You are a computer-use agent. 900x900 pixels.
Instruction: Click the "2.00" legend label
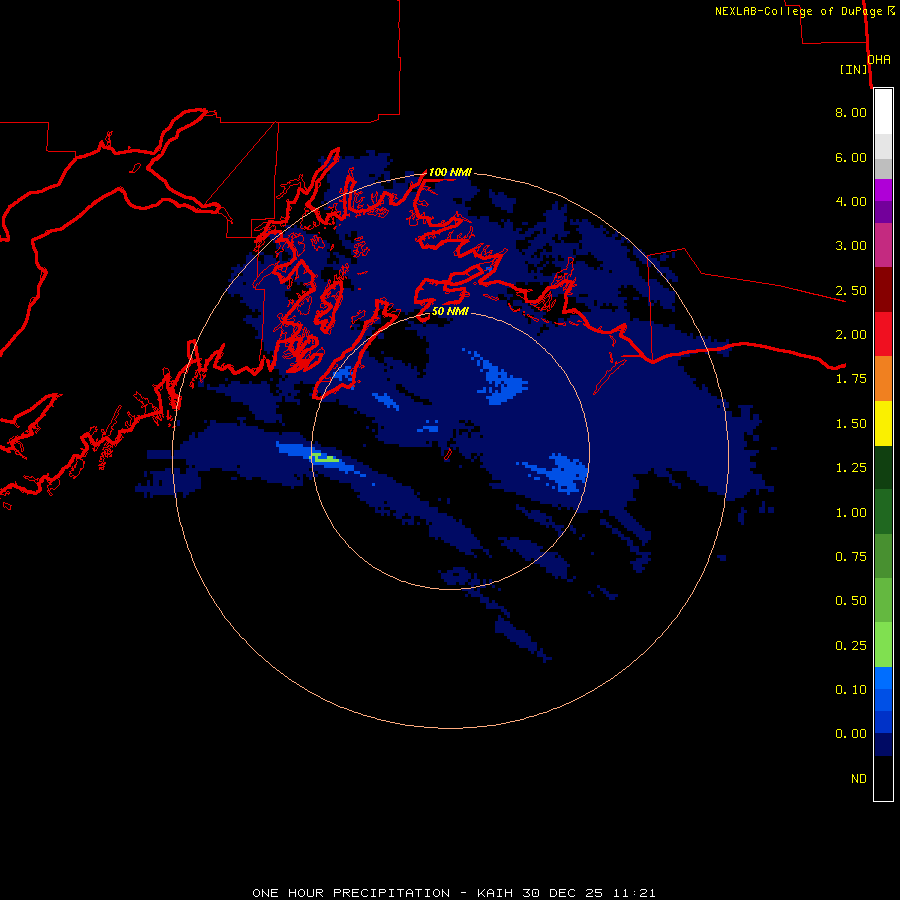coord(851,335)
